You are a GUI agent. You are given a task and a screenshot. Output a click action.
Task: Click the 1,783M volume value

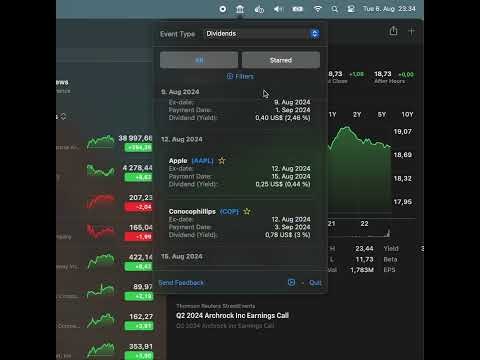362,270
